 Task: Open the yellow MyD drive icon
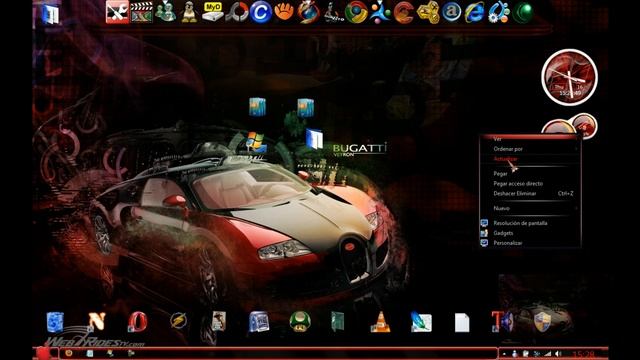pos(213,12)
